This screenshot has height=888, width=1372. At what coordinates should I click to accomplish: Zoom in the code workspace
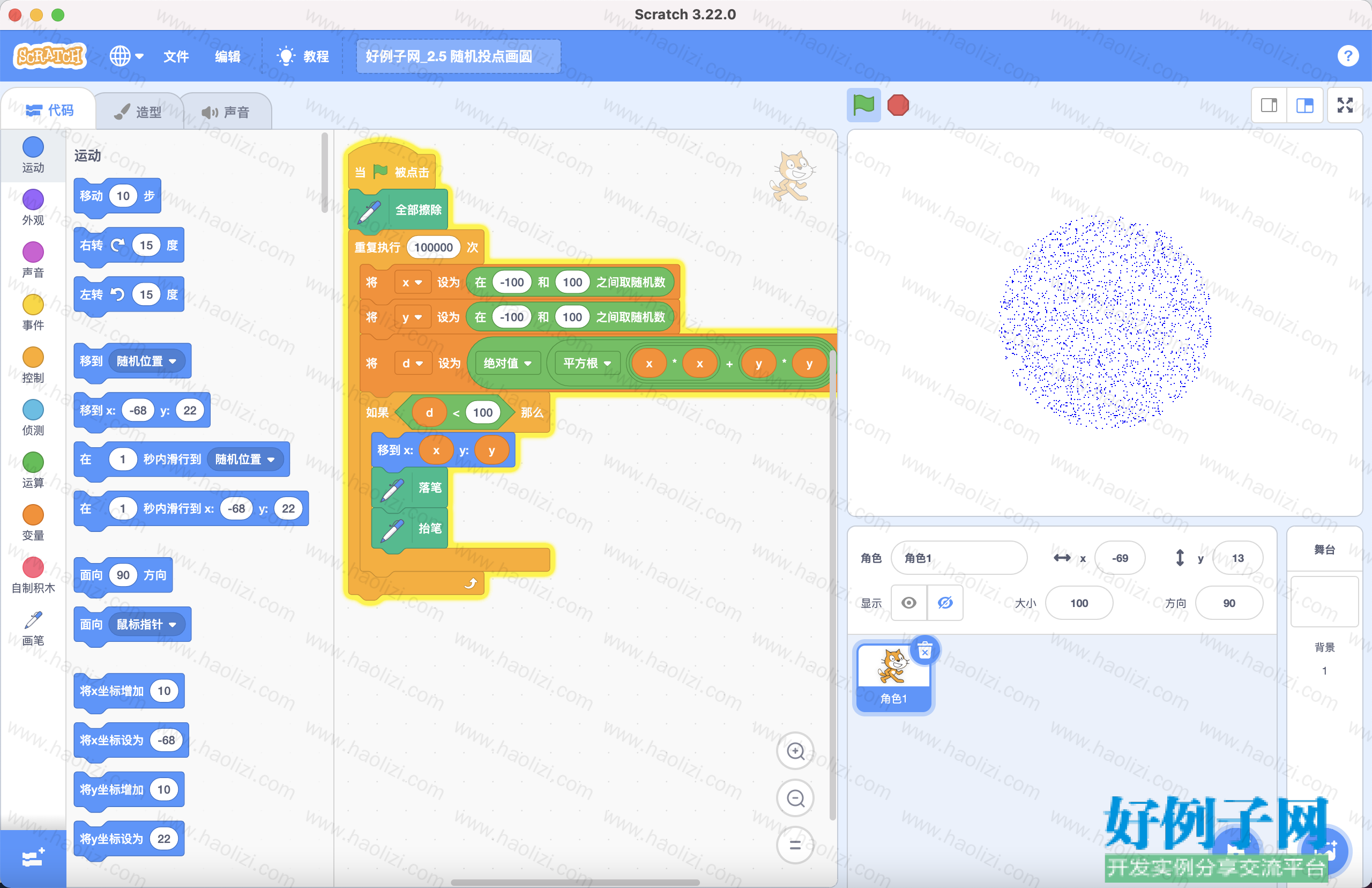[x=795, y=751]
